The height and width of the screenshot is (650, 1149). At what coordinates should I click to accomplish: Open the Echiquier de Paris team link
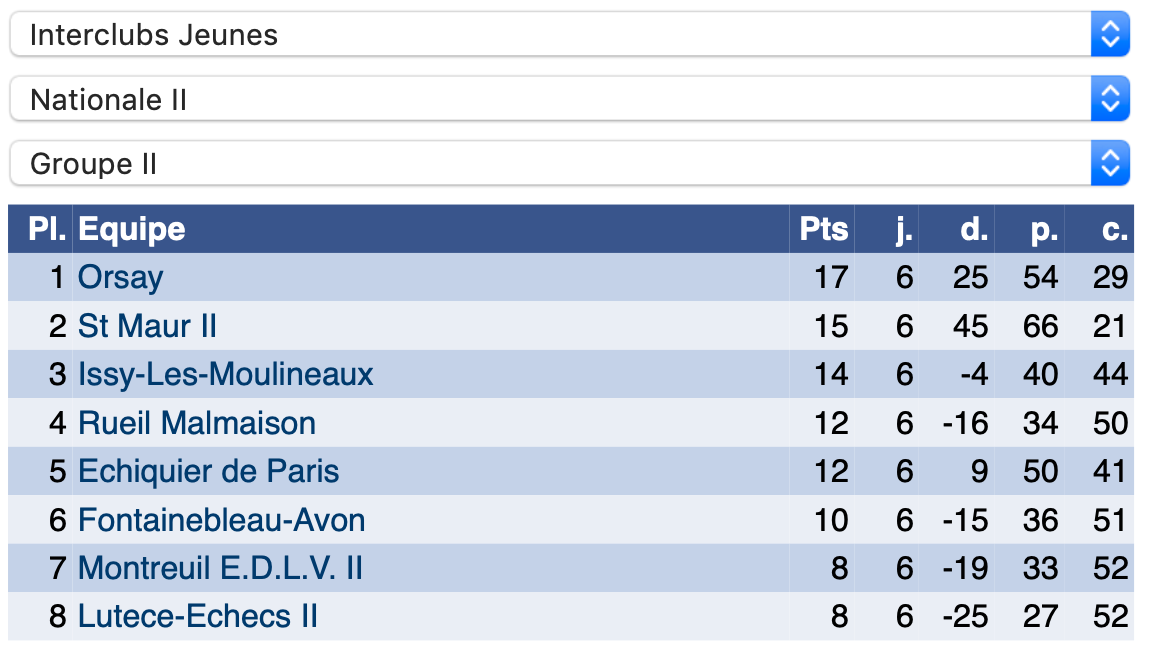[209, 471]
